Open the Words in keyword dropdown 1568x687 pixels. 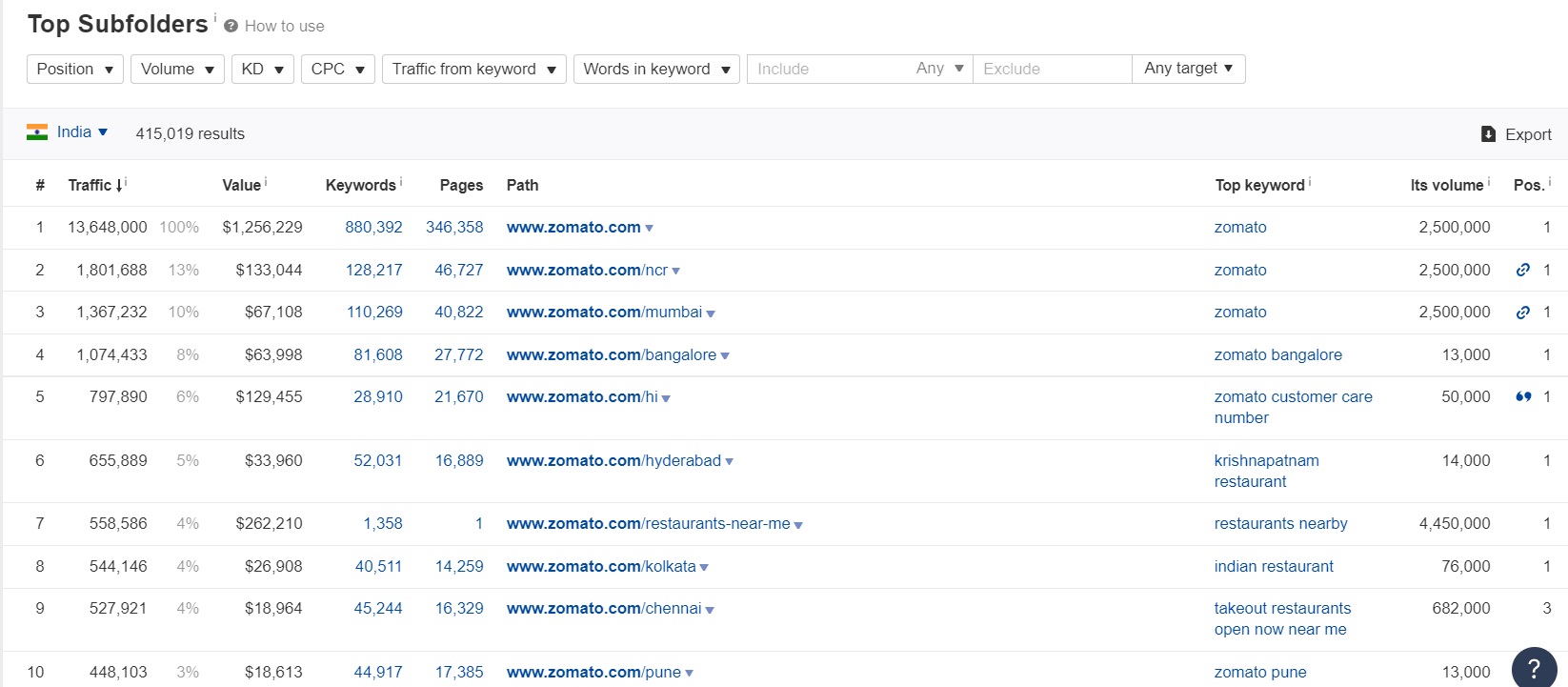[x=656, y=69]
